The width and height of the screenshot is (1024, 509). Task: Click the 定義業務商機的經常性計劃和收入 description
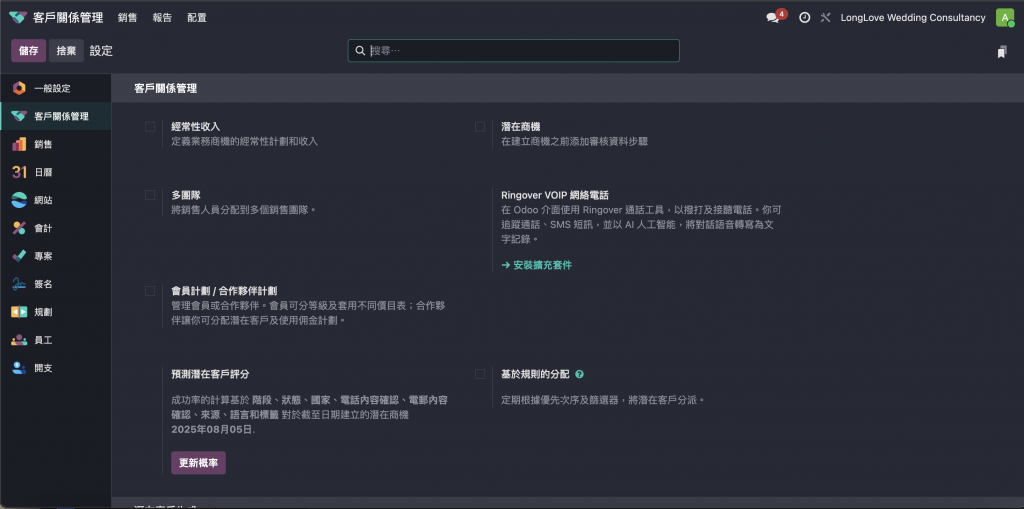pos(245,141)
